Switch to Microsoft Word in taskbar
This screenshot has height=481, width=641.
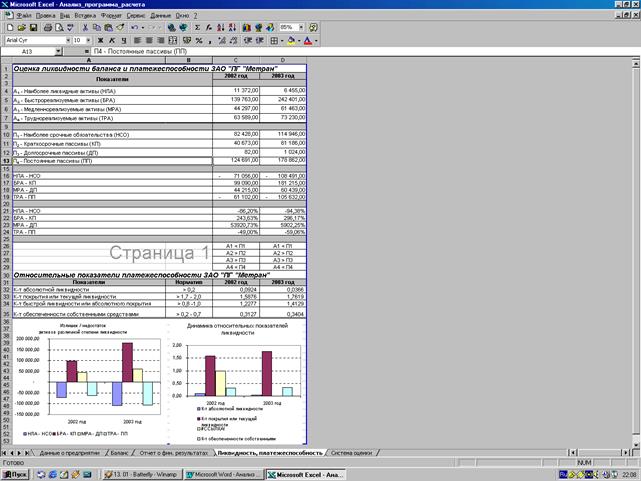(222, 475)
